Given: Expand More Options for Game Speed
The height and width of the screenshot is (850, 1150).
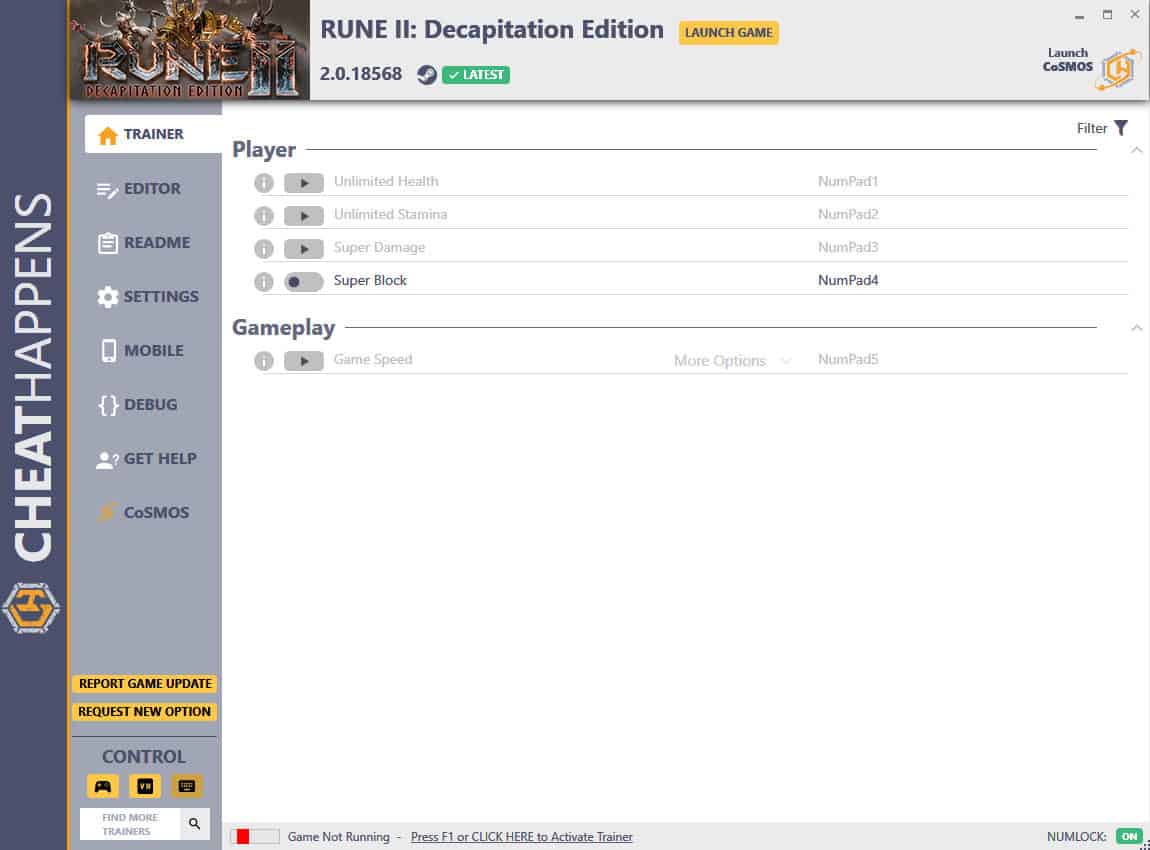Looking at the screenshot, I should point(732,361).
